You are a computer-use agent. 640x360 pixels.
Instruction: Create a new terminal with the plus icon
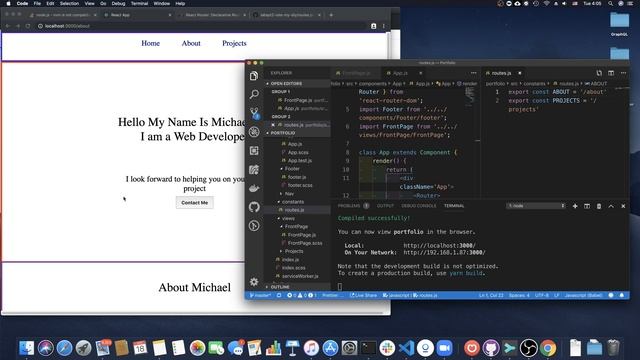[x=575, y=206]
